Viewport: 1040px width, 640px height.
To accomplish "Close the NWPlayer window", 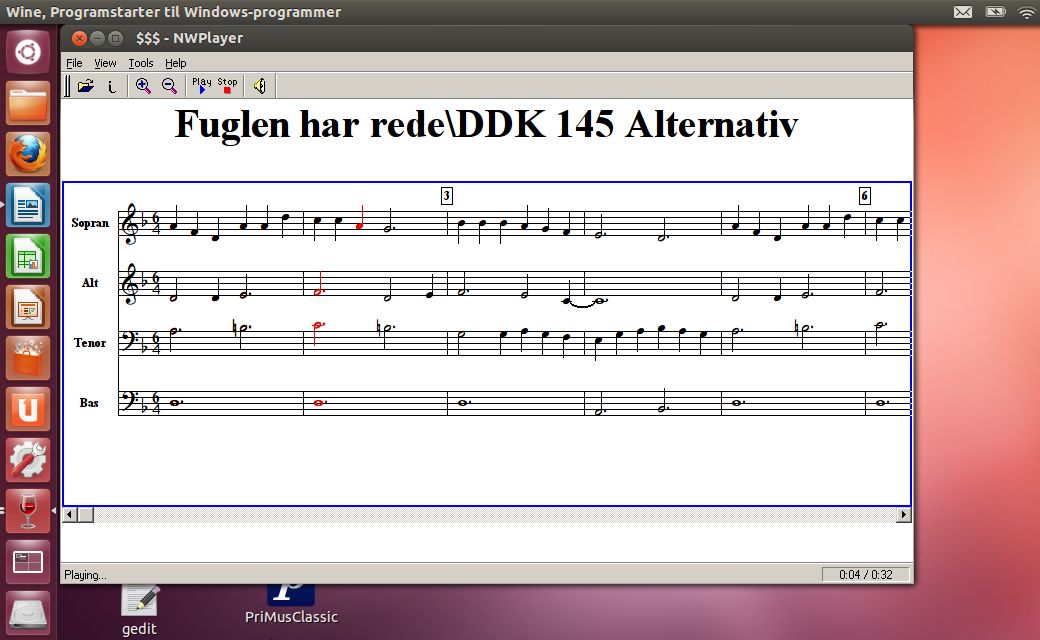I will 79,38.
